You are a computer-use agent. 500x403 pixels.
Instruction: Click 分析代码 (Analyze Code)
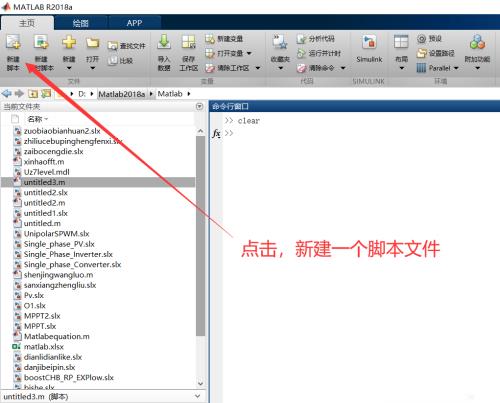pos(316,39)
